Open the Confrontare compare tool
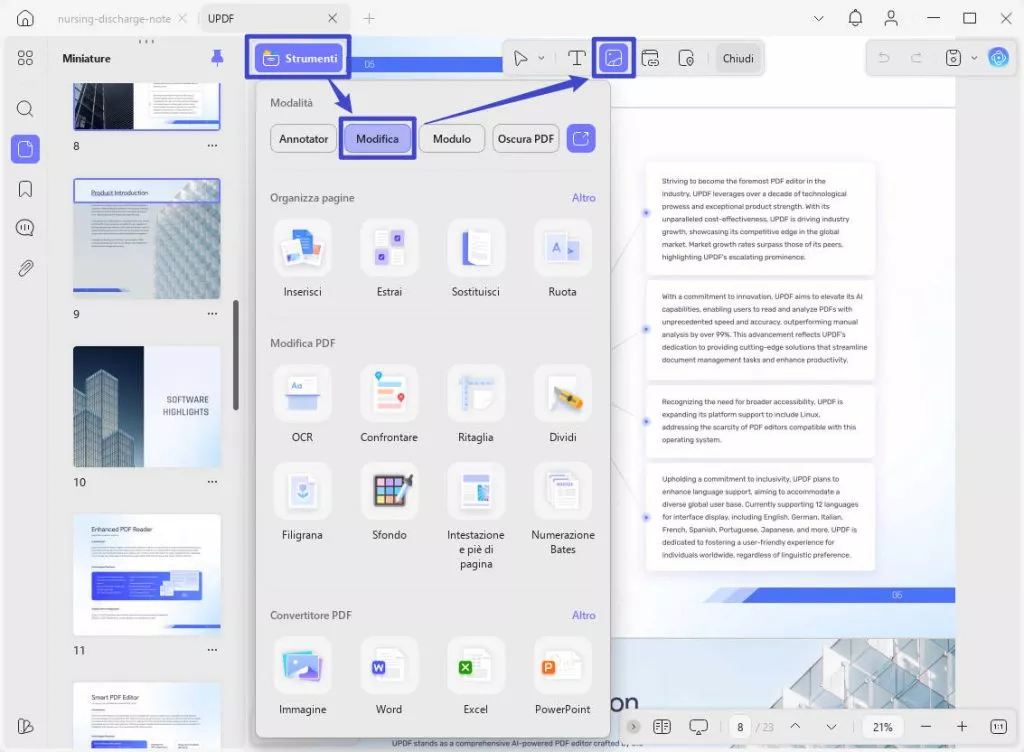The image size is (1024, 752). [389, 394]
